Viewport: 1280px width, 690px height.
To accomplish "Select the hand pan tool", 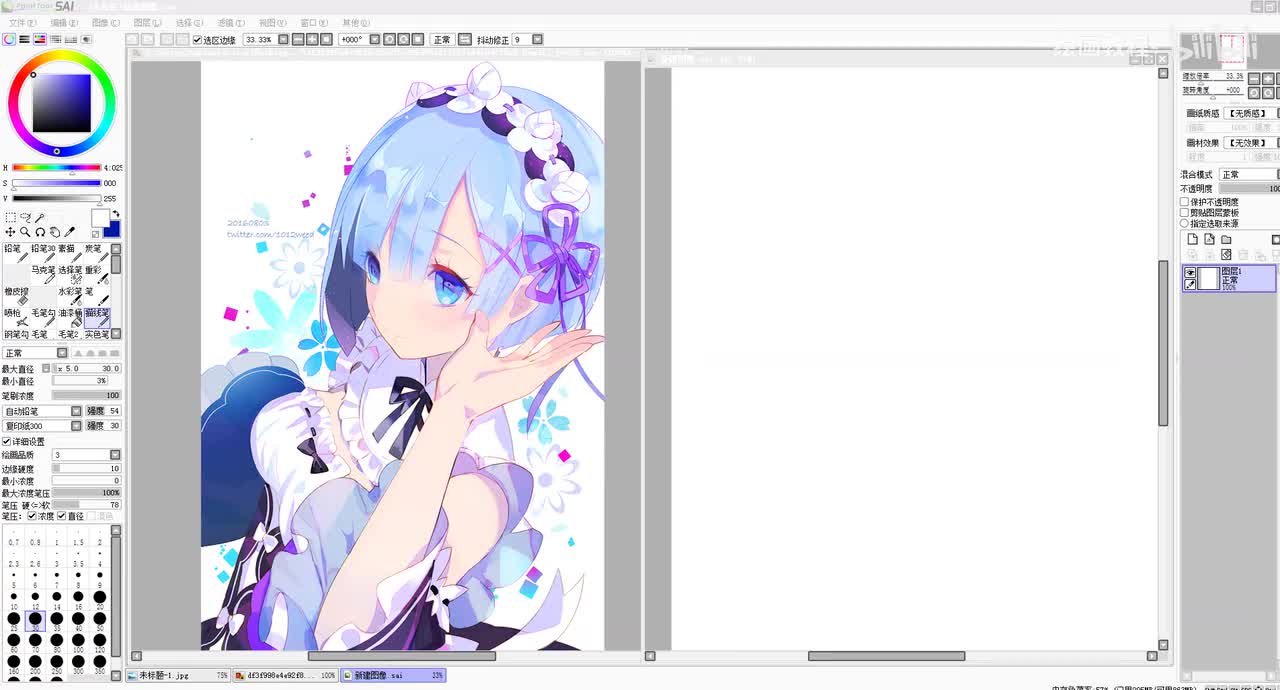I will point(55,232).
